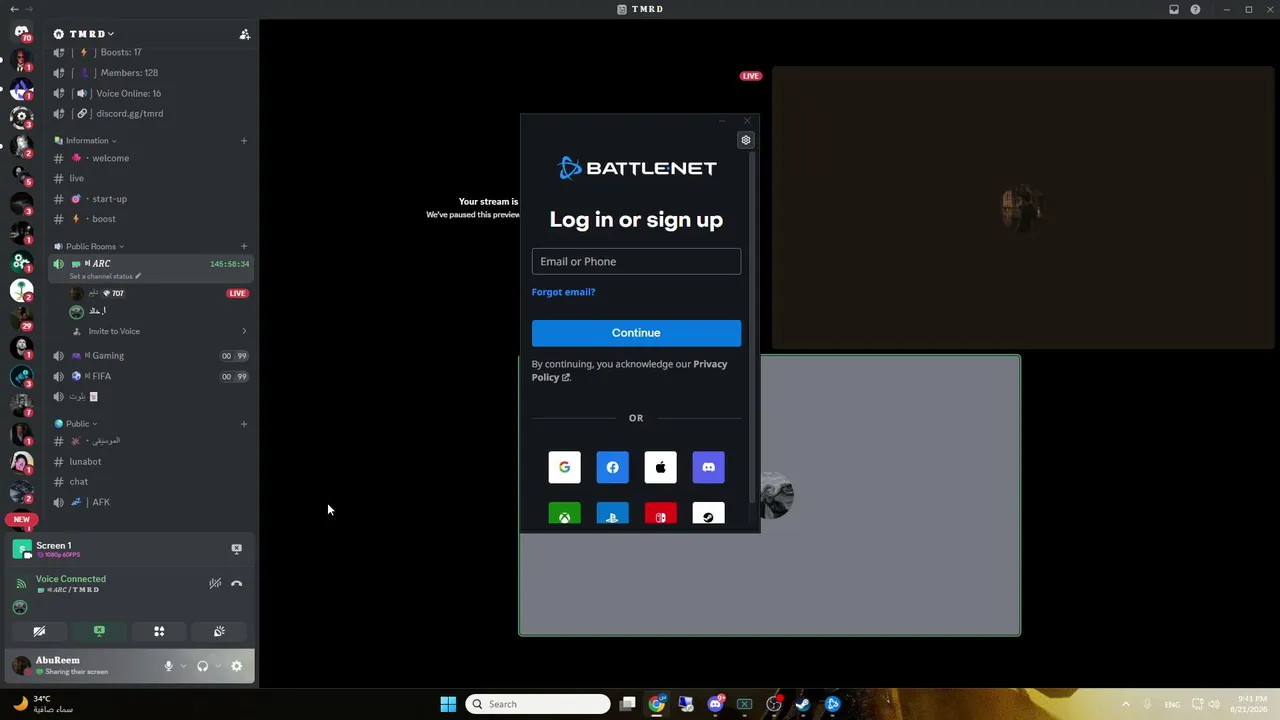1280x720 pixels.
Task: Sign in to Battle.net with Nintendo
Action: [660, 513]
